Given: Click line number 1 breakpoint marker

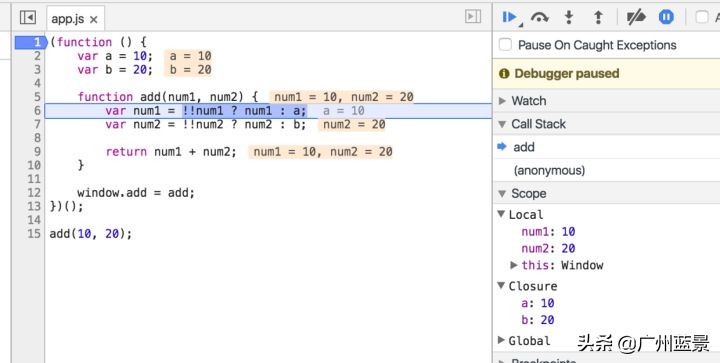Looking at the screenshot, I should click(x=30, y=42).
